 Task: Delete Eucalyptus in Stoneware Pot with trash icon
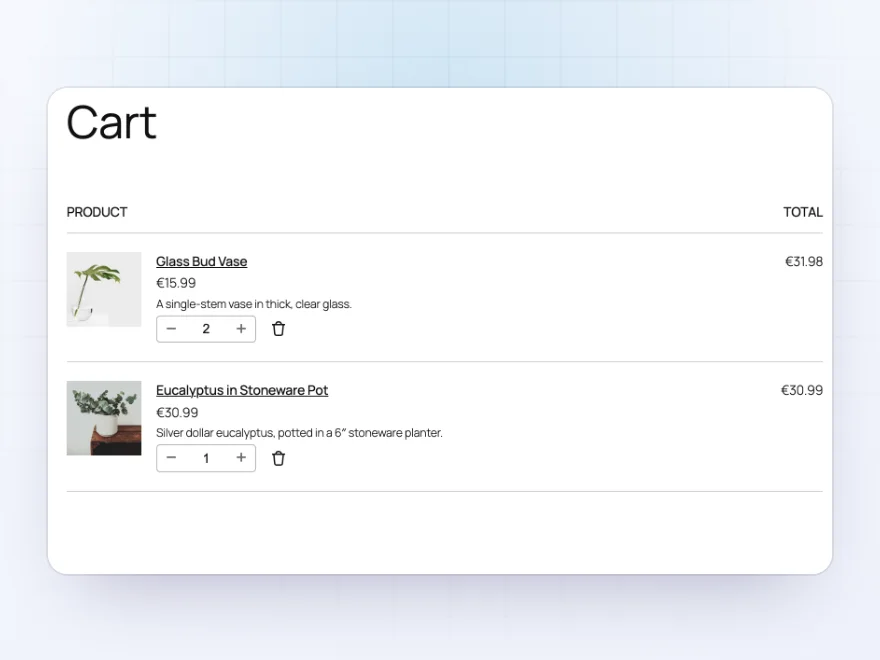[x=278, y=459]
